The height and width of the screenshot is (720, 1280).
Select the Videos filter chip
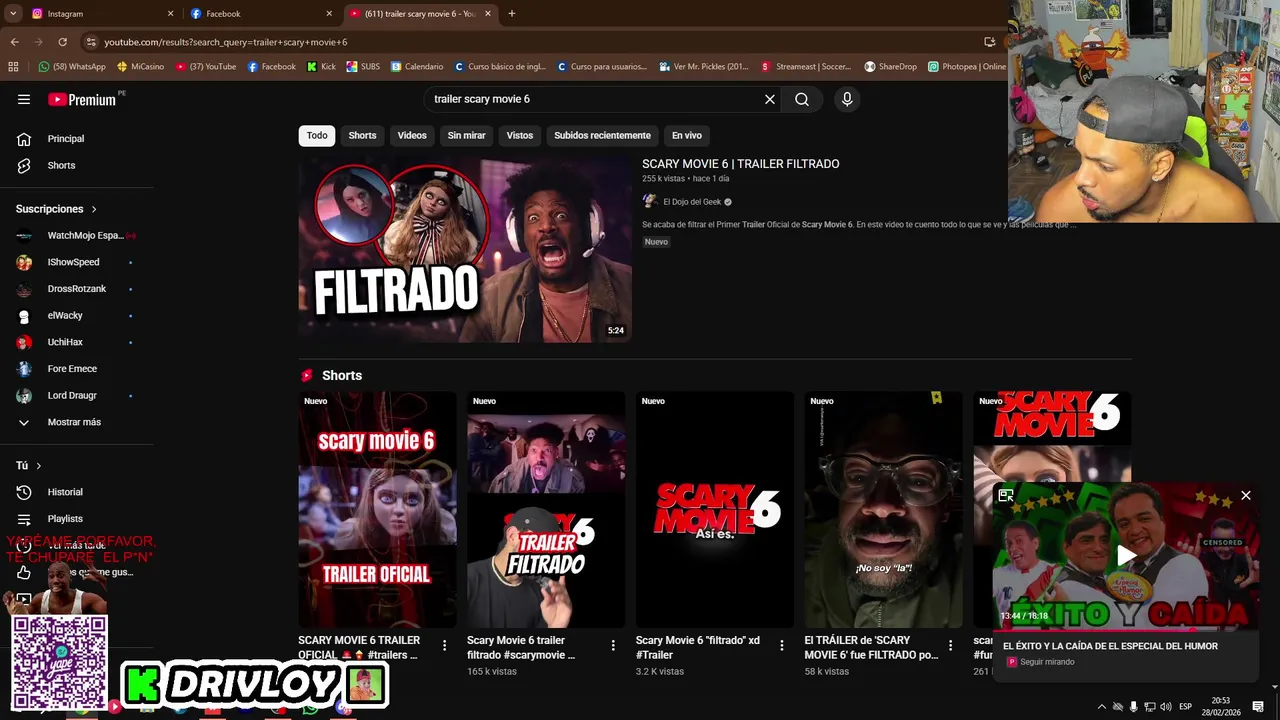pos(412,135)
